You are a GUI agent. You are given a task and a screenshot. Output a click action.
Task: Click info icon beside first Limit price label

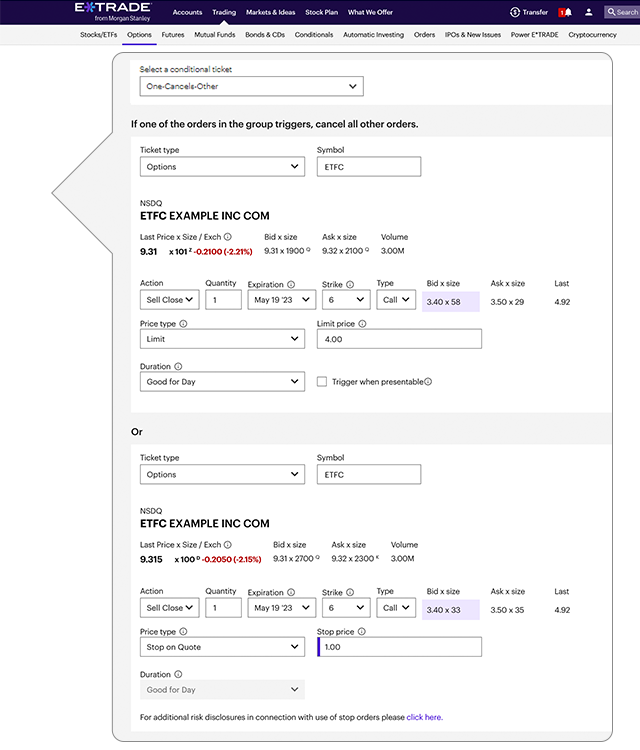coord(362,324)
